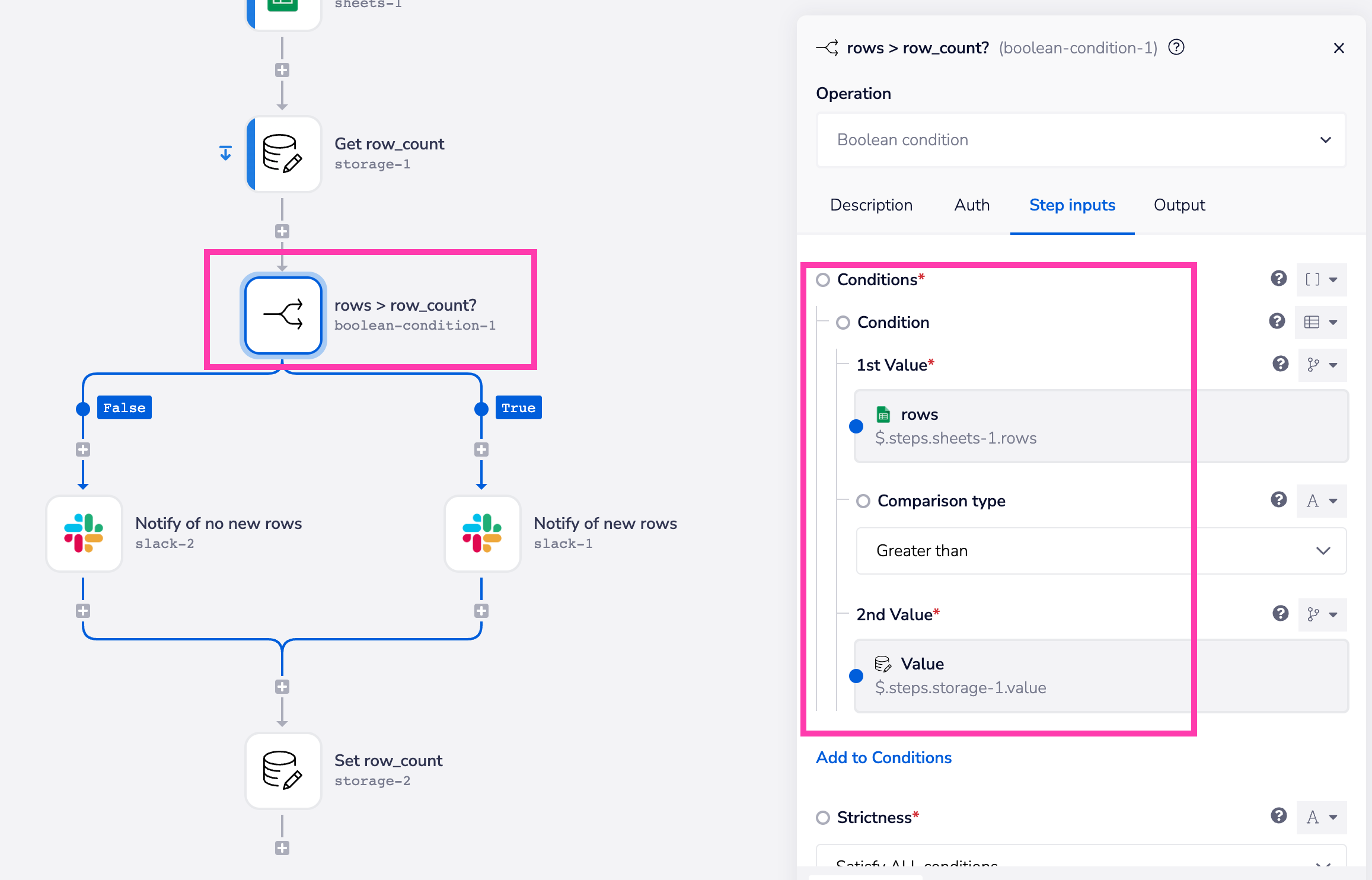
Task: Select the Get row_count storage step icon
Action: pos(283,154)
